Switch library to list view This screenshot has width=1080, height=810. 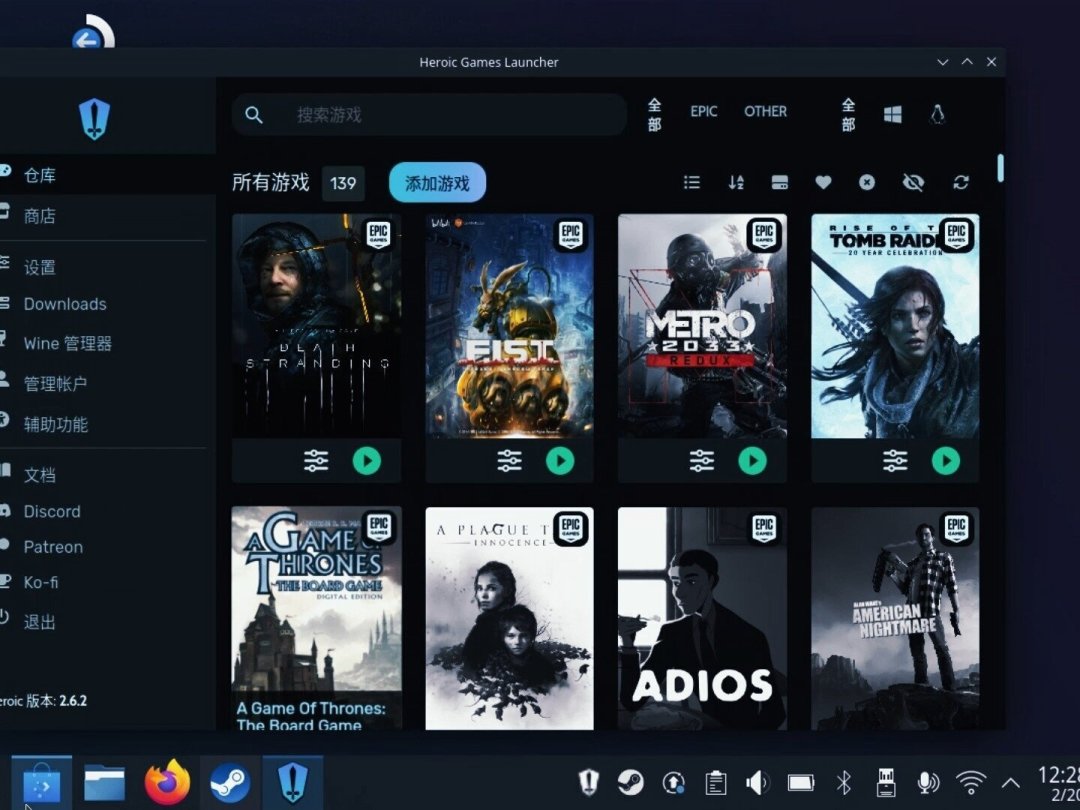click(692, 182)
